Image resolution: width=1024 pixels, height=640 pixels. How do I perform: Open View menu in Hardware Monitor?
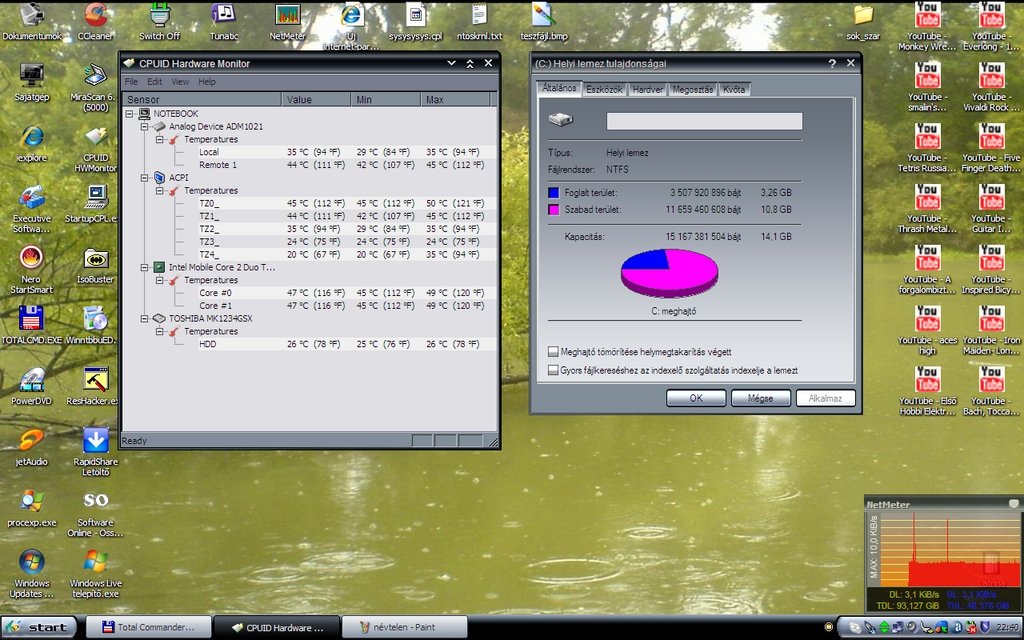click(x=180, y=82)
